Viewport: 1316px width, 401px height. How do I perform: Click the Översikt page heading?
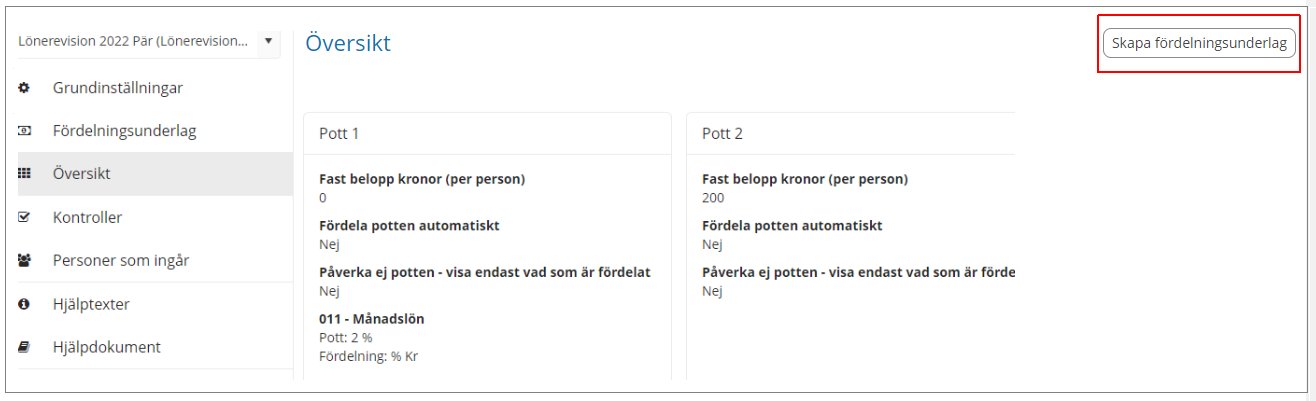coord(348,43)
